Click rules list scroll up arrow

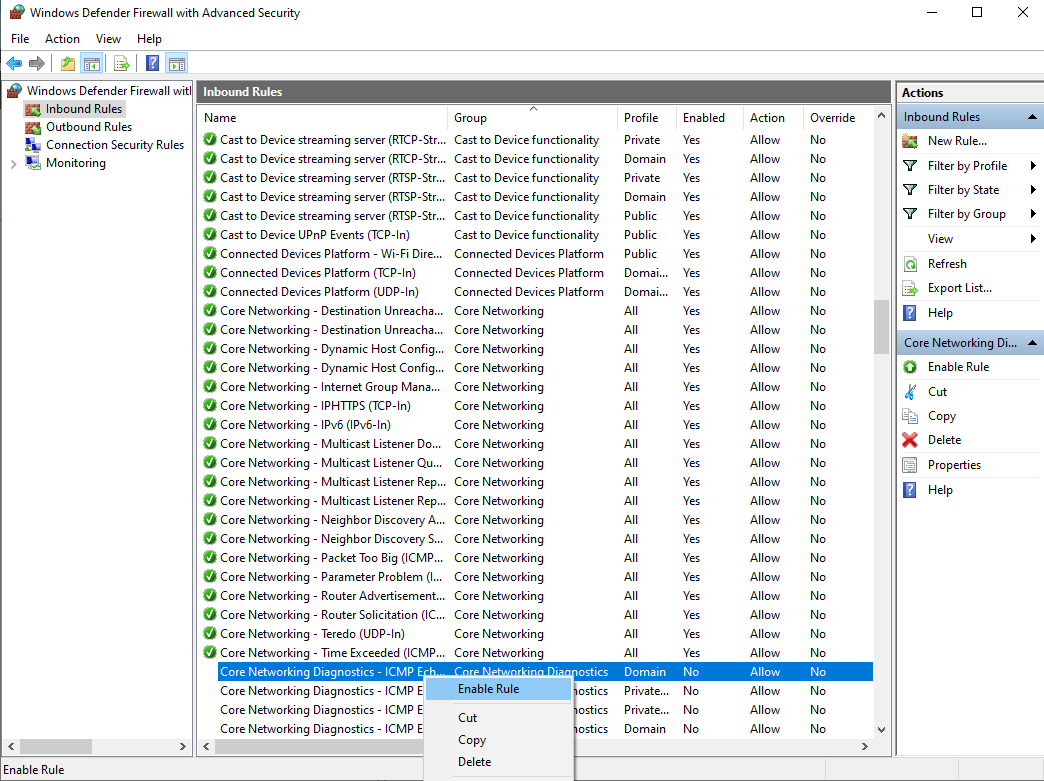tap(882, 115)
